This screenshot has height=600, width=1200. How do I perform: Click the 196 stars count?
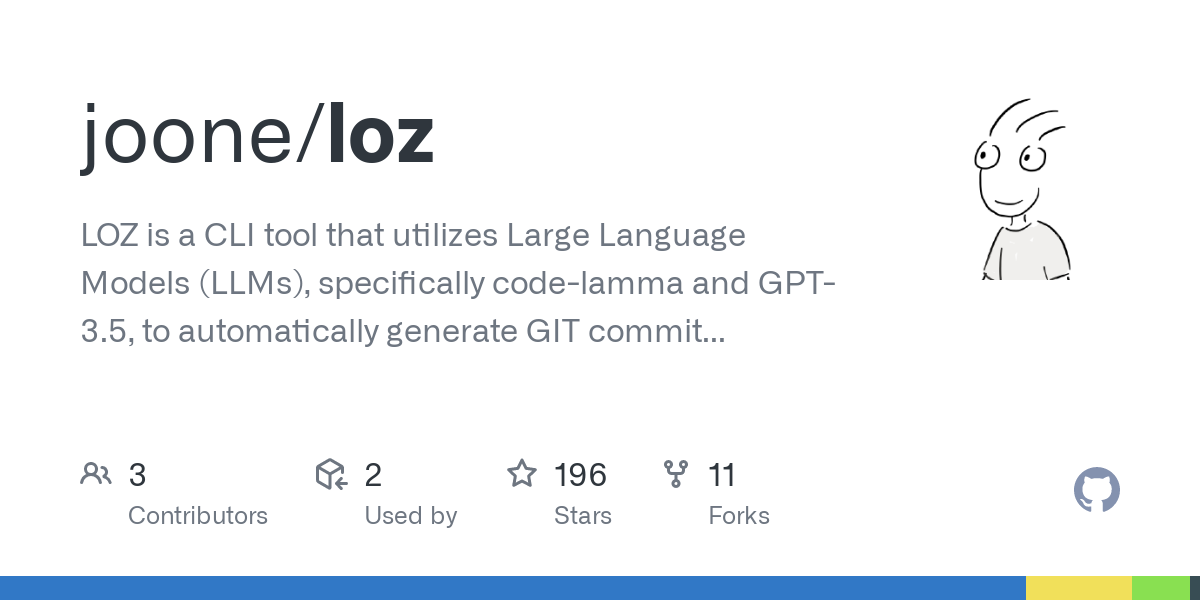coord(580,474)
